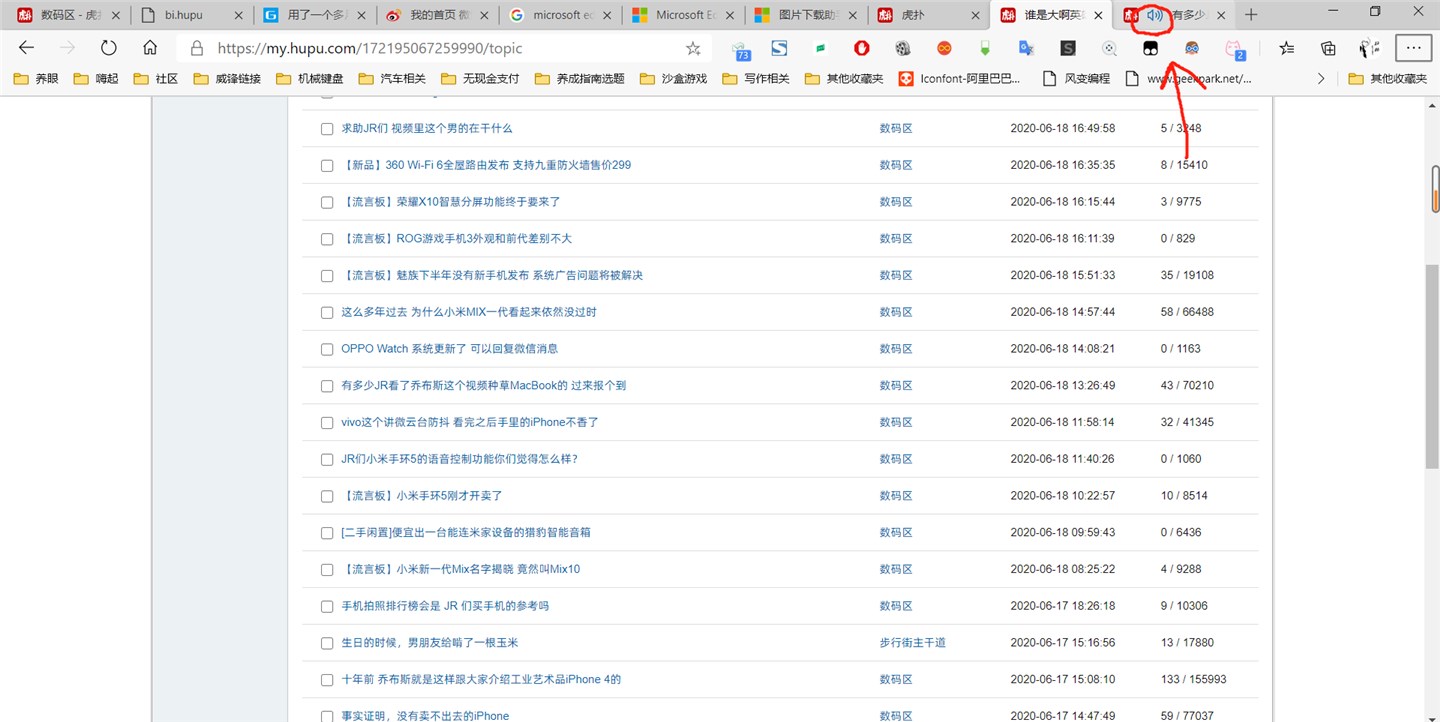Click the browser refresh icon

(x=108, y=48)
